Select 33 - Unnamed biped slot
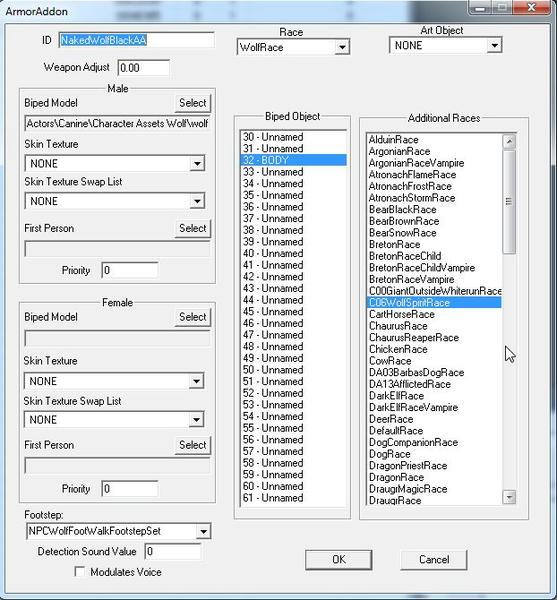Image resolution: width=557 pixels, height=600 pixels. (x=293, y=172)
